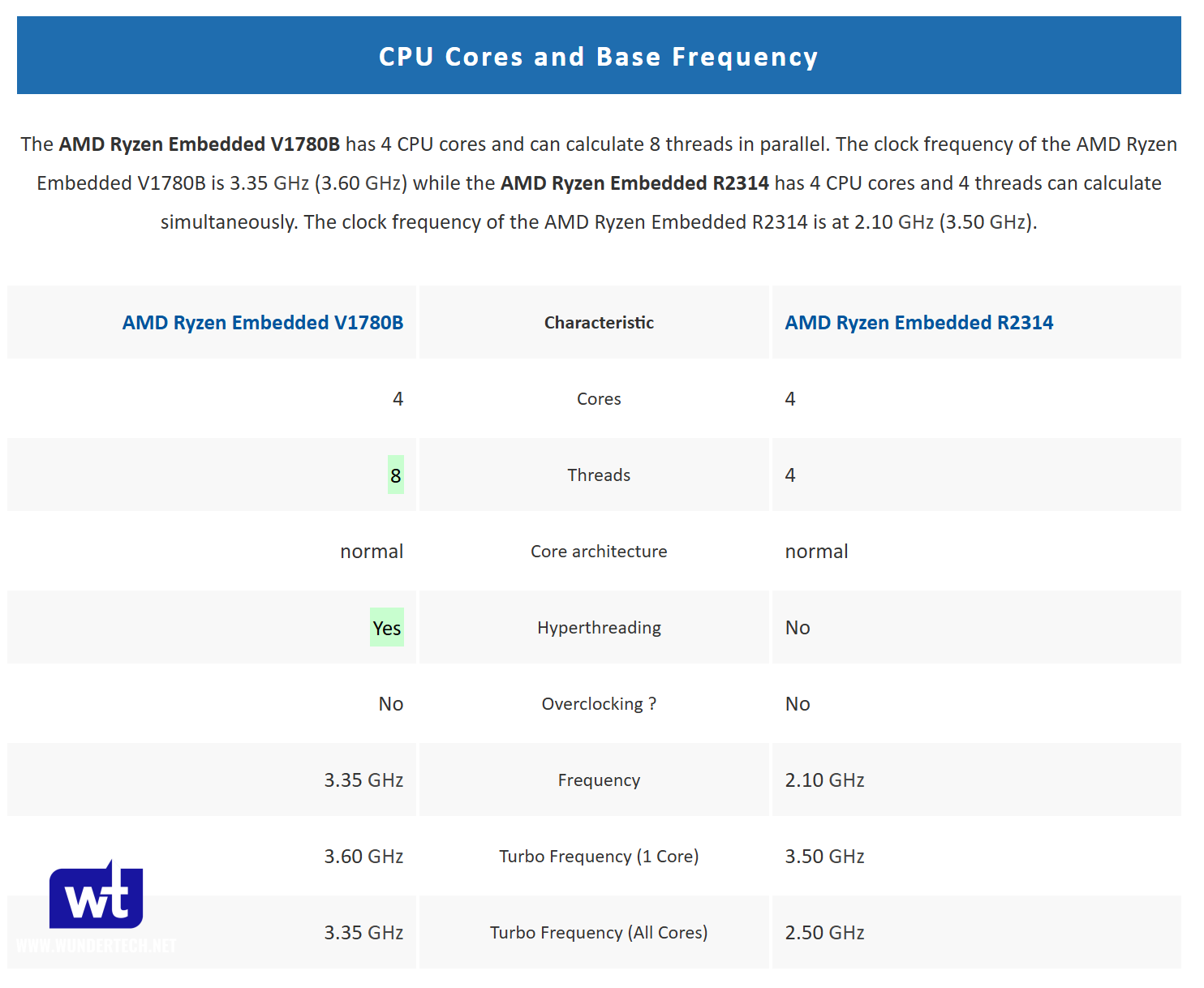The image size is (1204, 988).
Task: Click the 2.50 GHz all-cores value
Action: click(x=824, y=933)
